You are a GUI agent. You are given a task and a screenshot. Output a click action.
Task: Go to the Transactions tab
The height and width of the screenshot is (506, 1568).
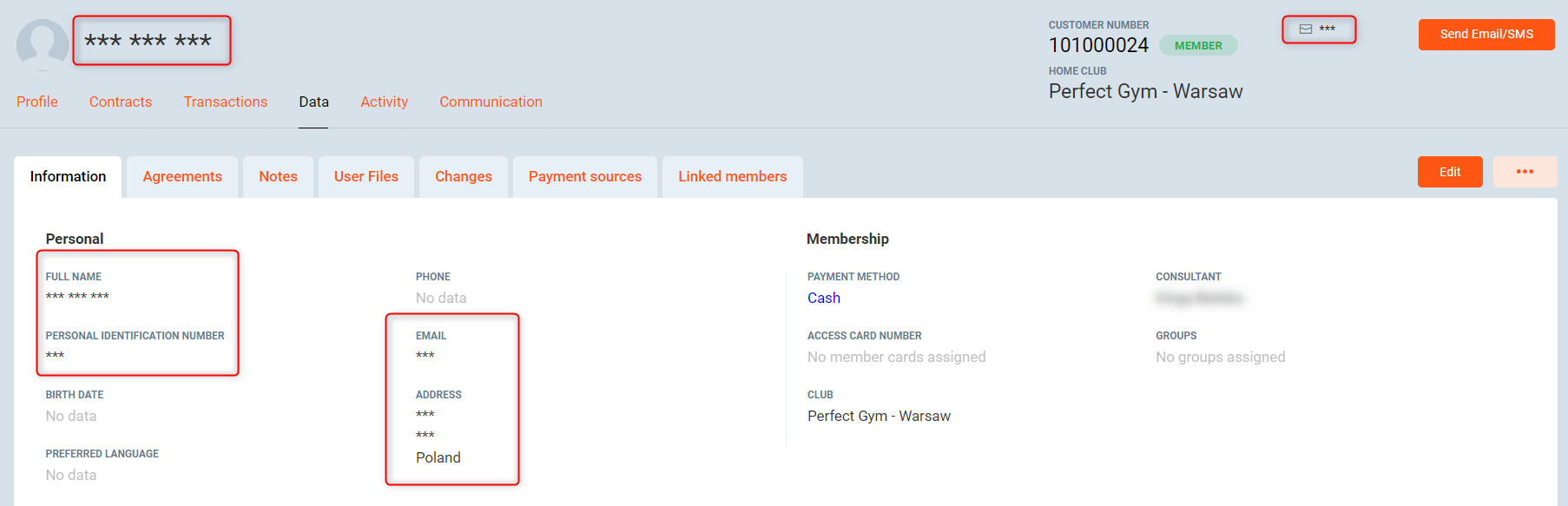pyautogui.click(x=225, y=102)
